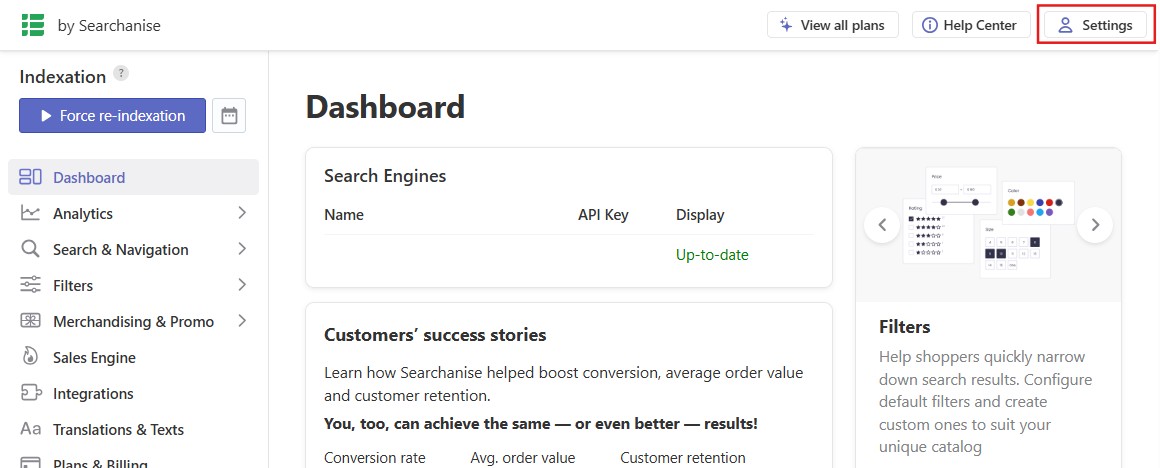Click the Integrations puzzle icon

click(30, 393)
